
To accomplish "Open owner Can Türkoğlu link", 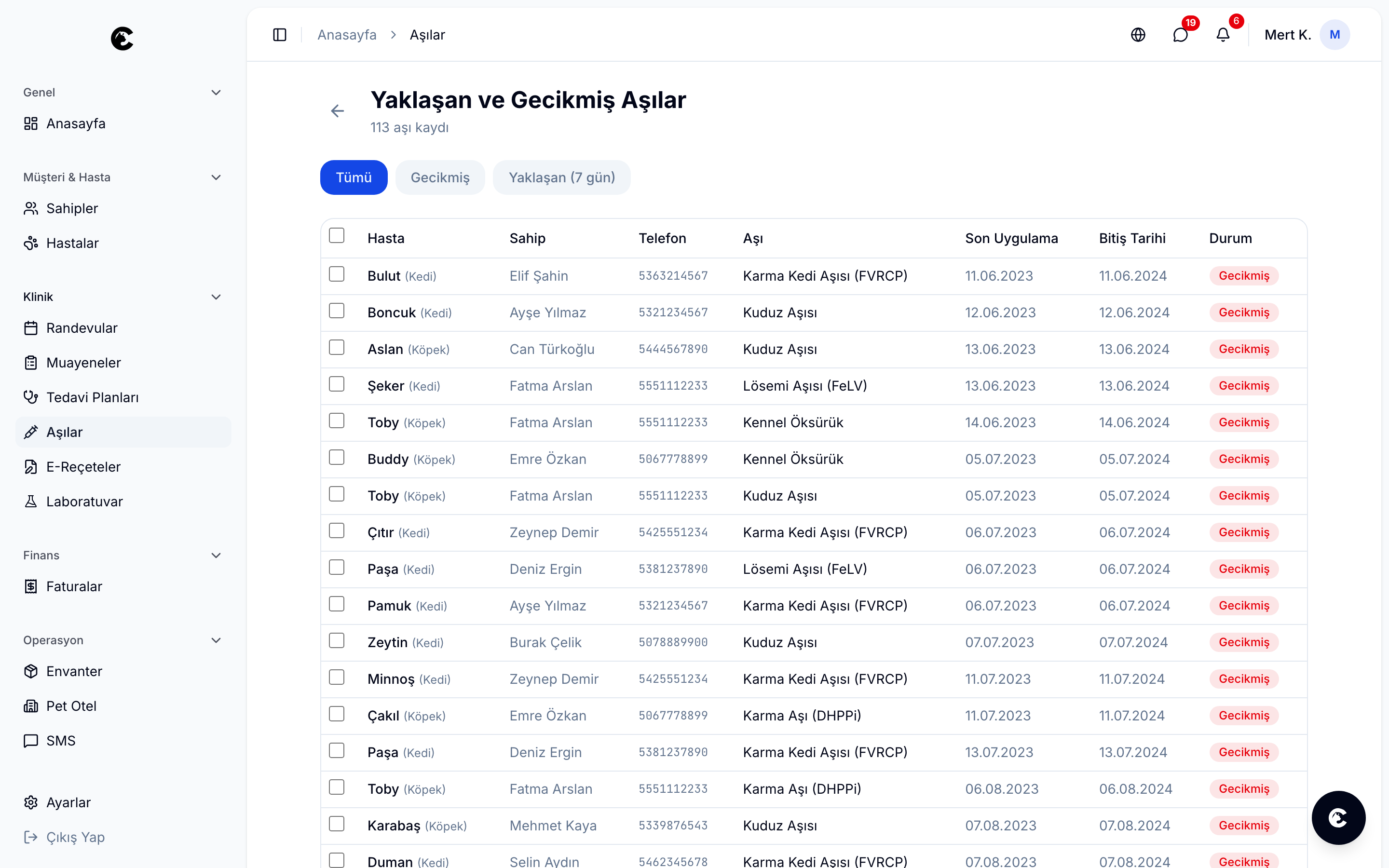I will pos(552,350).
